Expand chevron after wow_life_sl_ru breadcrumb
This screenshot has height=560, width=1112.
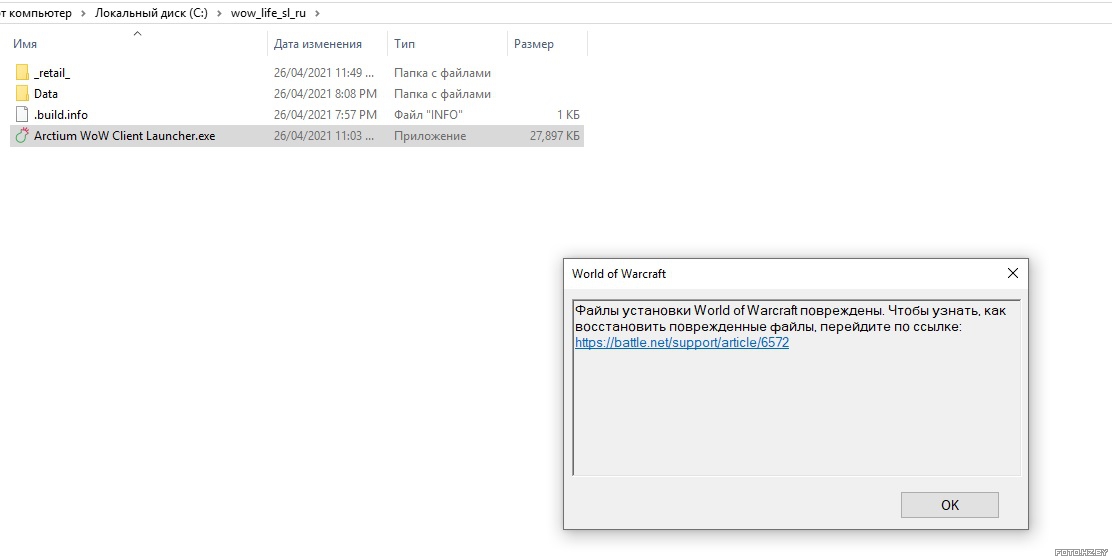(317, 13)
